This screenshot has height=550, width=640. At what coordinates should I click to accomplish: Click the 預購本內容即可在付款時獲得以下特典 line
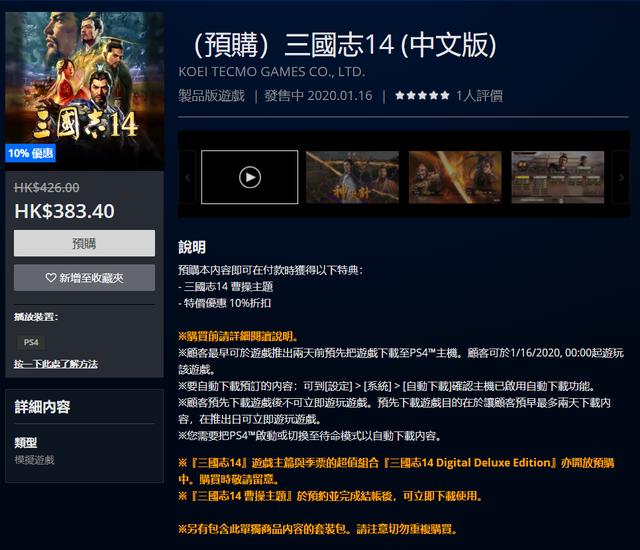(270, 270)
